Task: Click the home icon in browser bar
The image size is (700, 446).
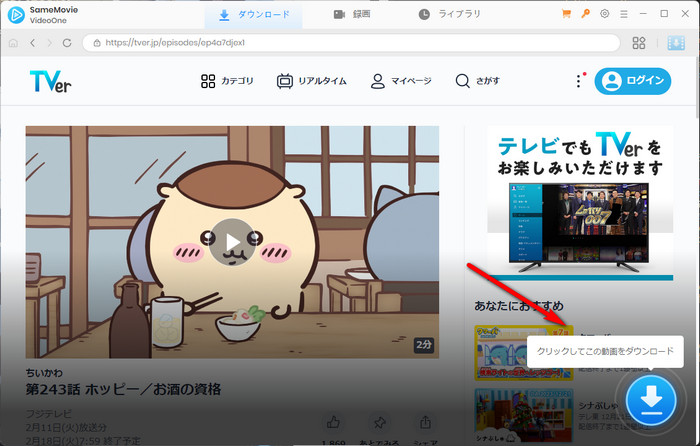Action: coord(13,43)
